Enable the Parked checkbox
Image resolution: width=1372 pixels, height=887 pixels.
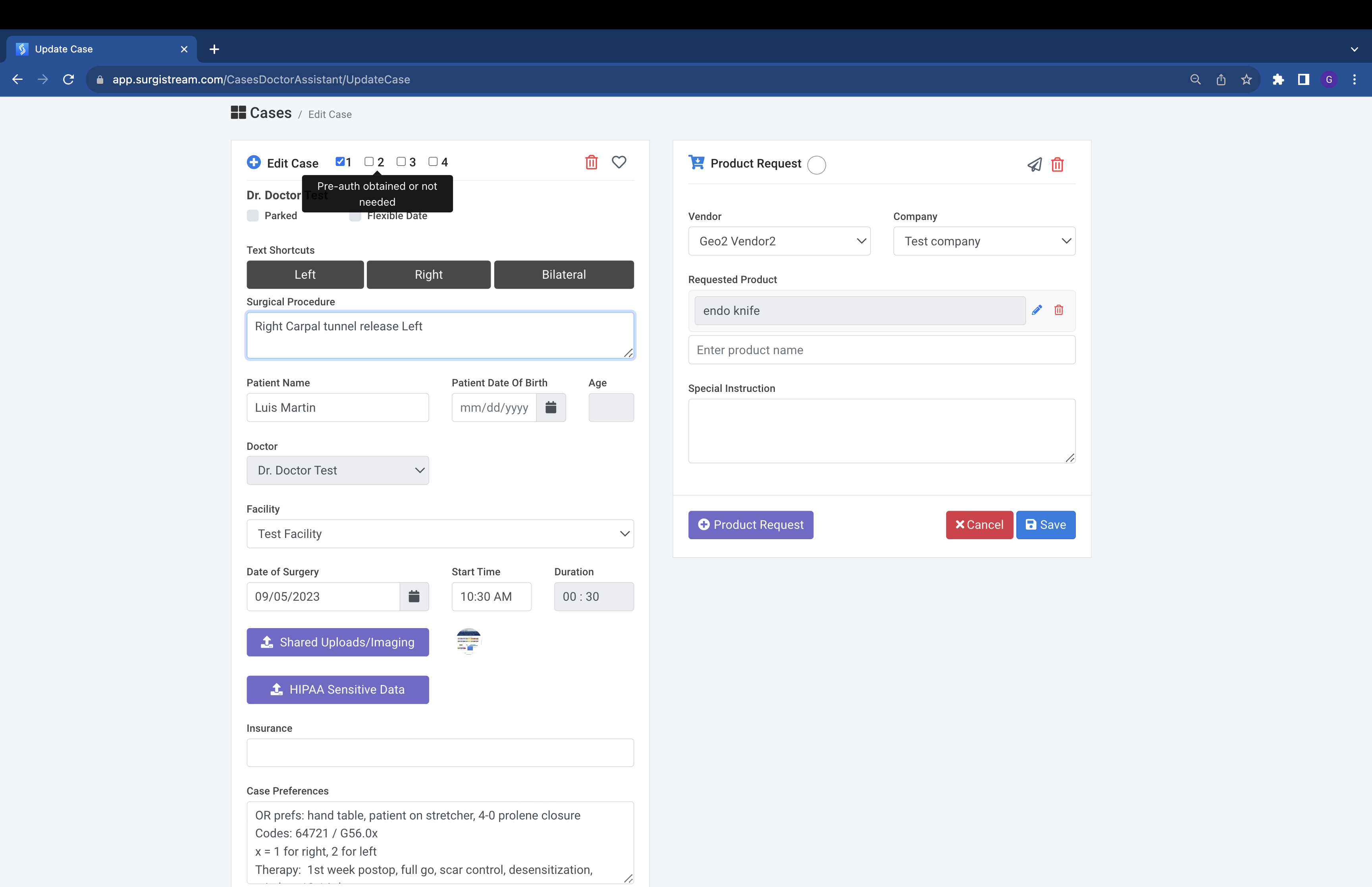click(x=253, y=216)
